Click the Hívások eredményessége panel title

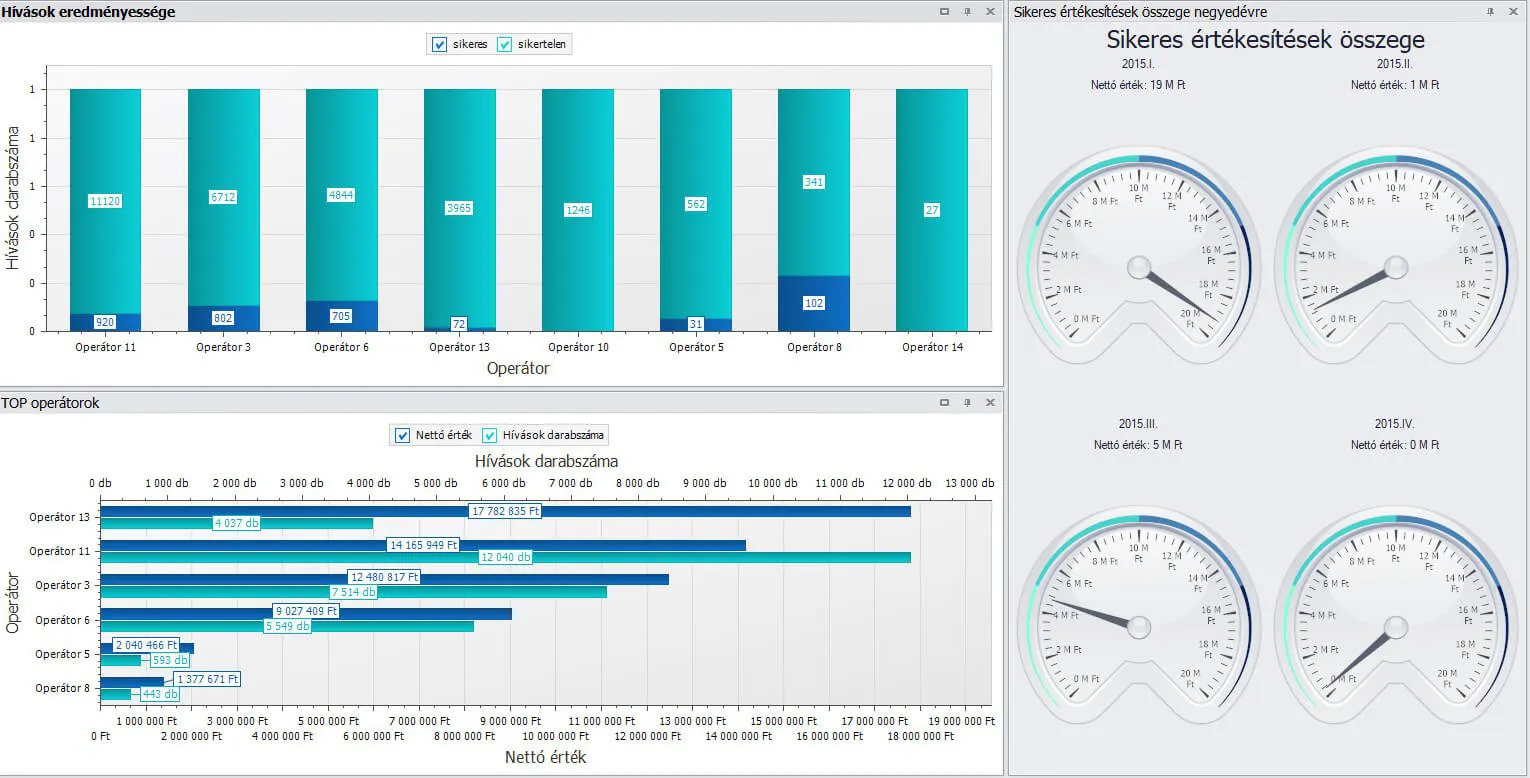point(88,12)
